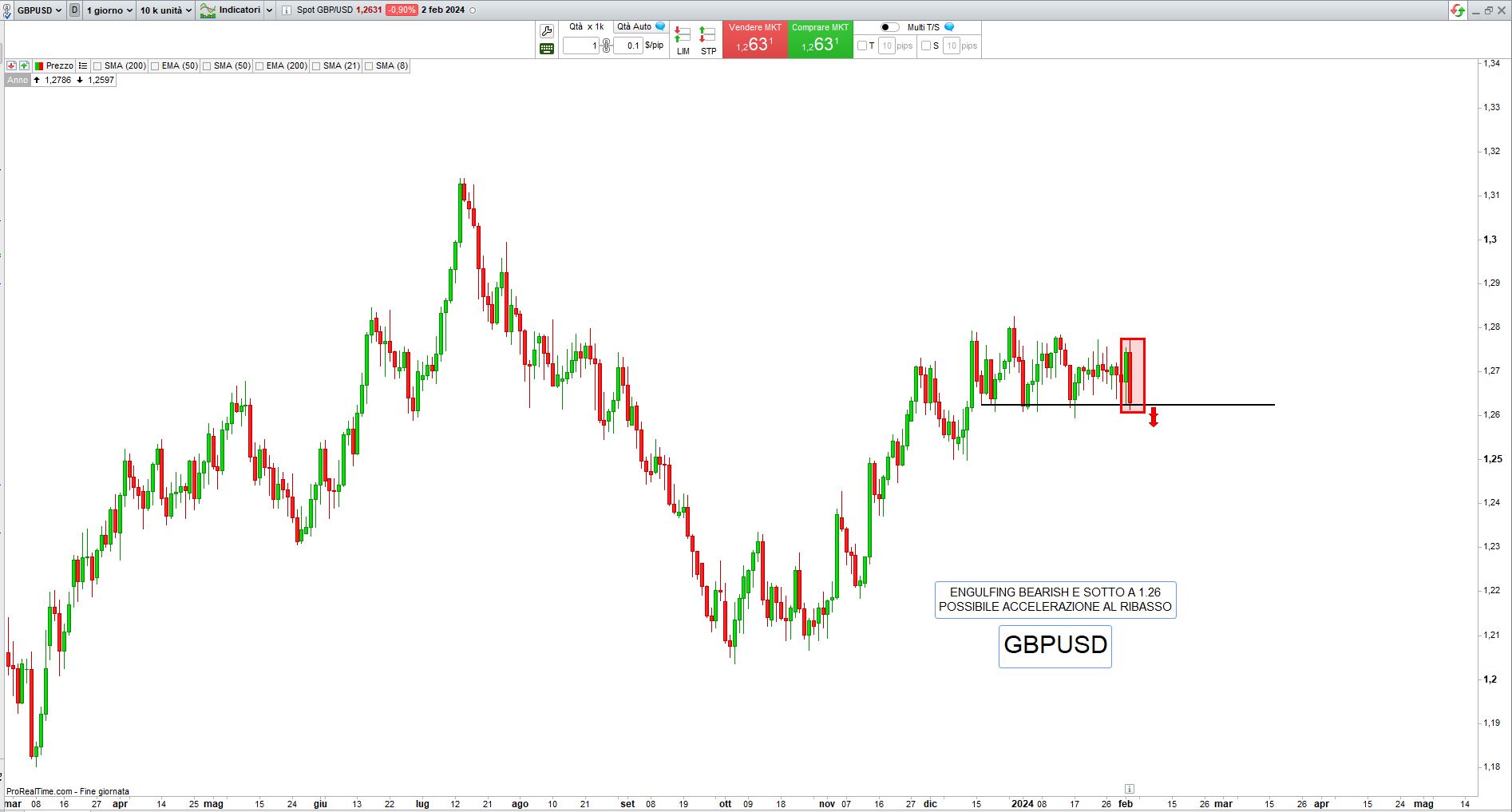Enable the SMA (21) checkbox

coord(316,66)
